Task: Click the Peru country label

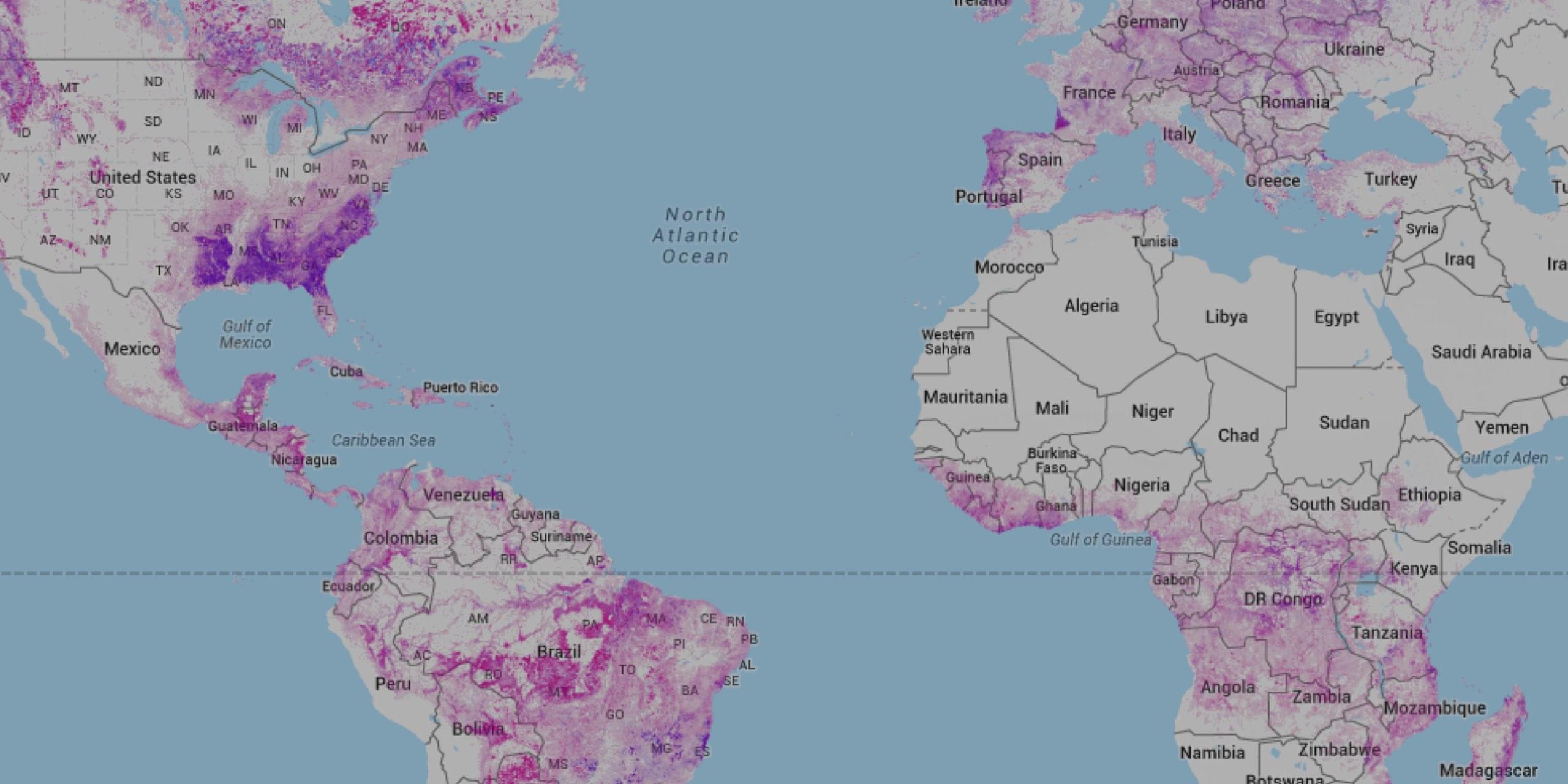Action: [x=393, y=684]
